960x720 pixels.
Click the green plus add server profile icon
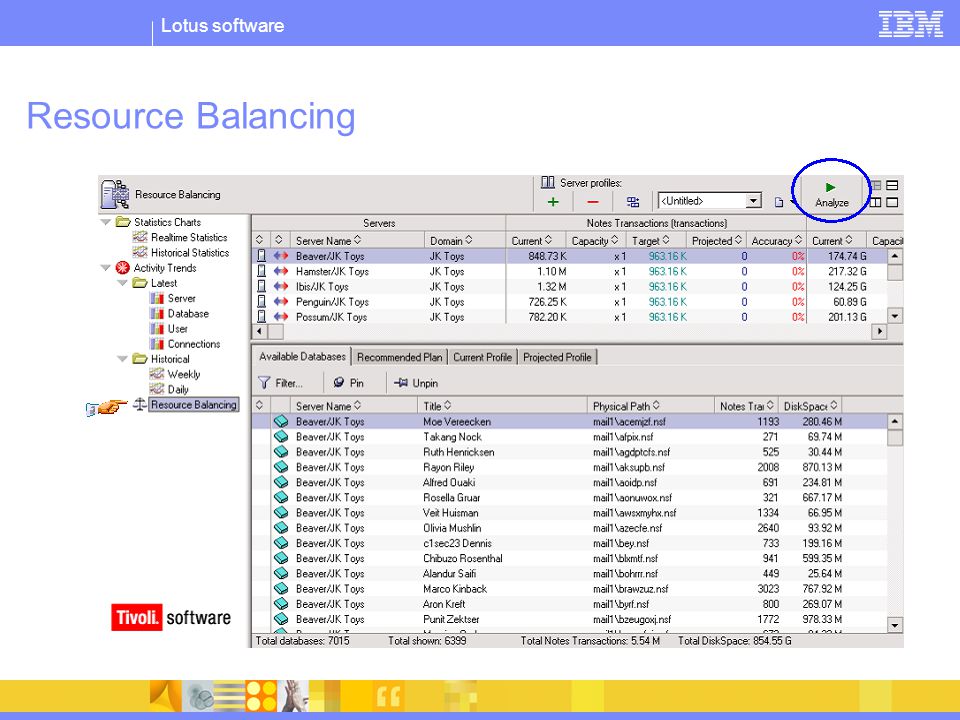pyautogui.click(x=553, y=201)
